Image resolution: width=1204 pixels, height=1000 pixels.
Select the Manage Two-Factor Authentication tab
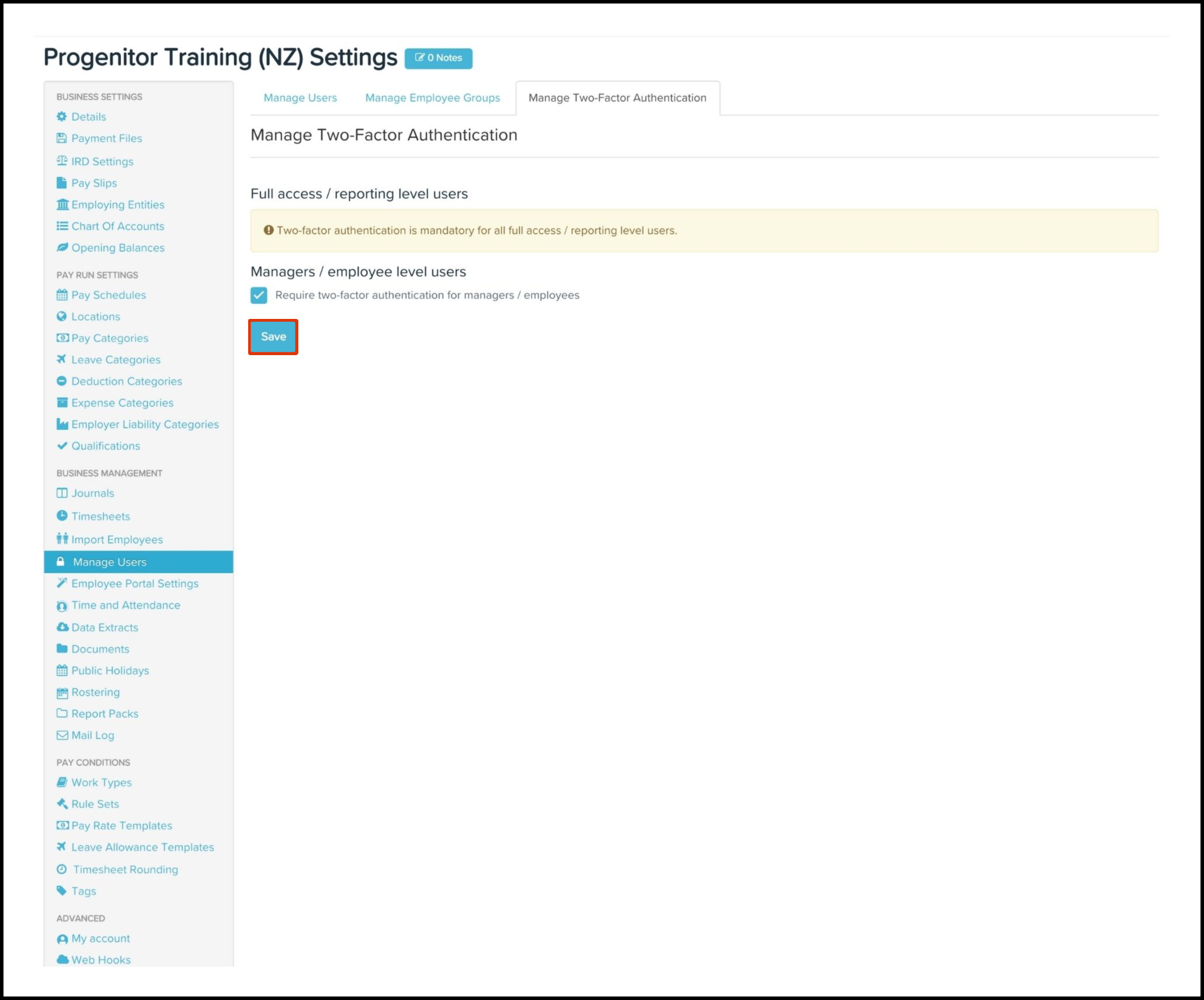(x=617, y=98)
